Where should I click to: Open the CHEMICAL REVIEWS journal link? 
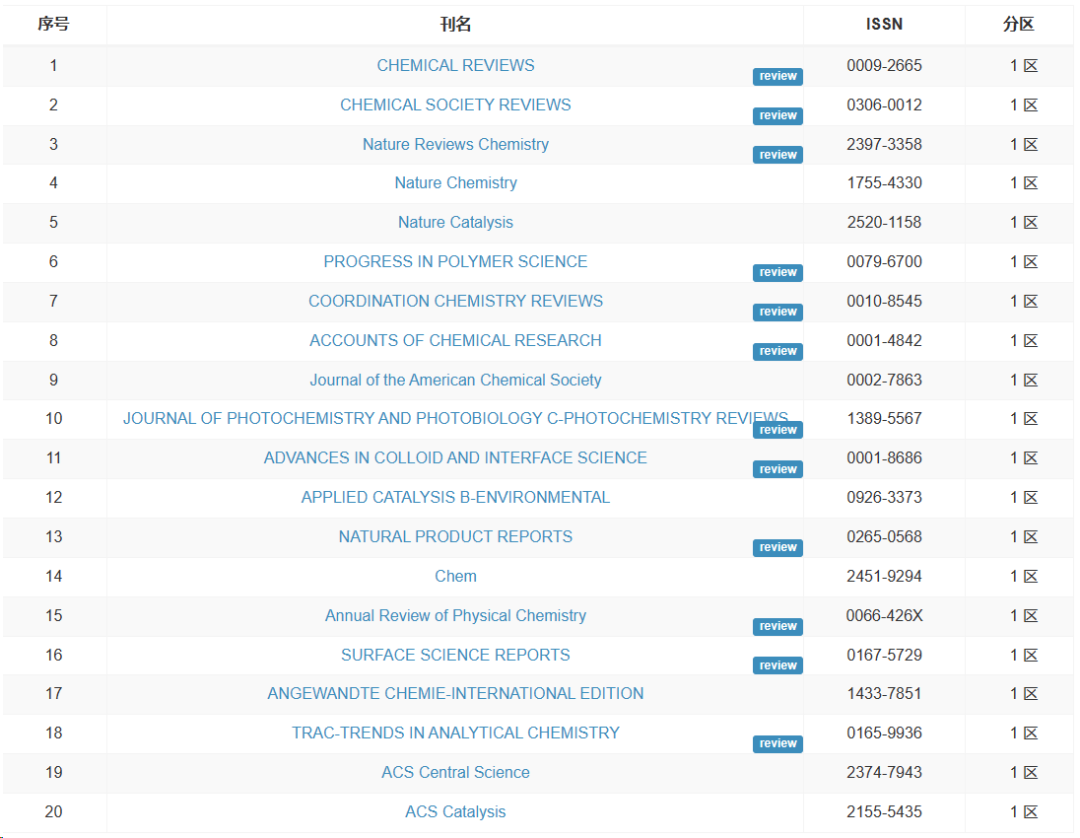click(455, 65)
